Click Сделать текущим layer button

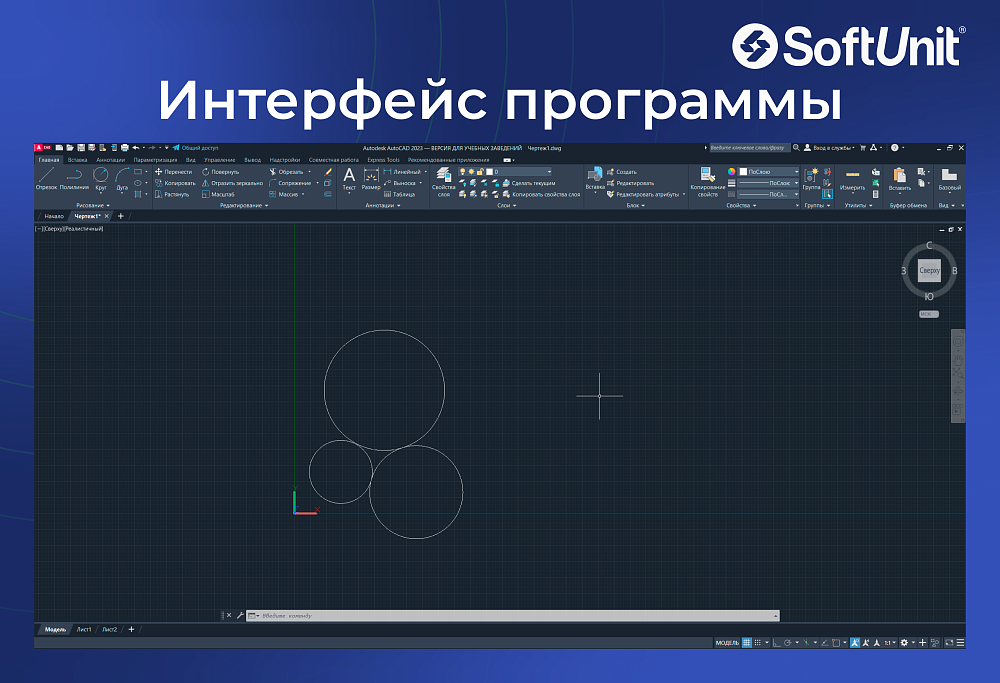[529, 183]
